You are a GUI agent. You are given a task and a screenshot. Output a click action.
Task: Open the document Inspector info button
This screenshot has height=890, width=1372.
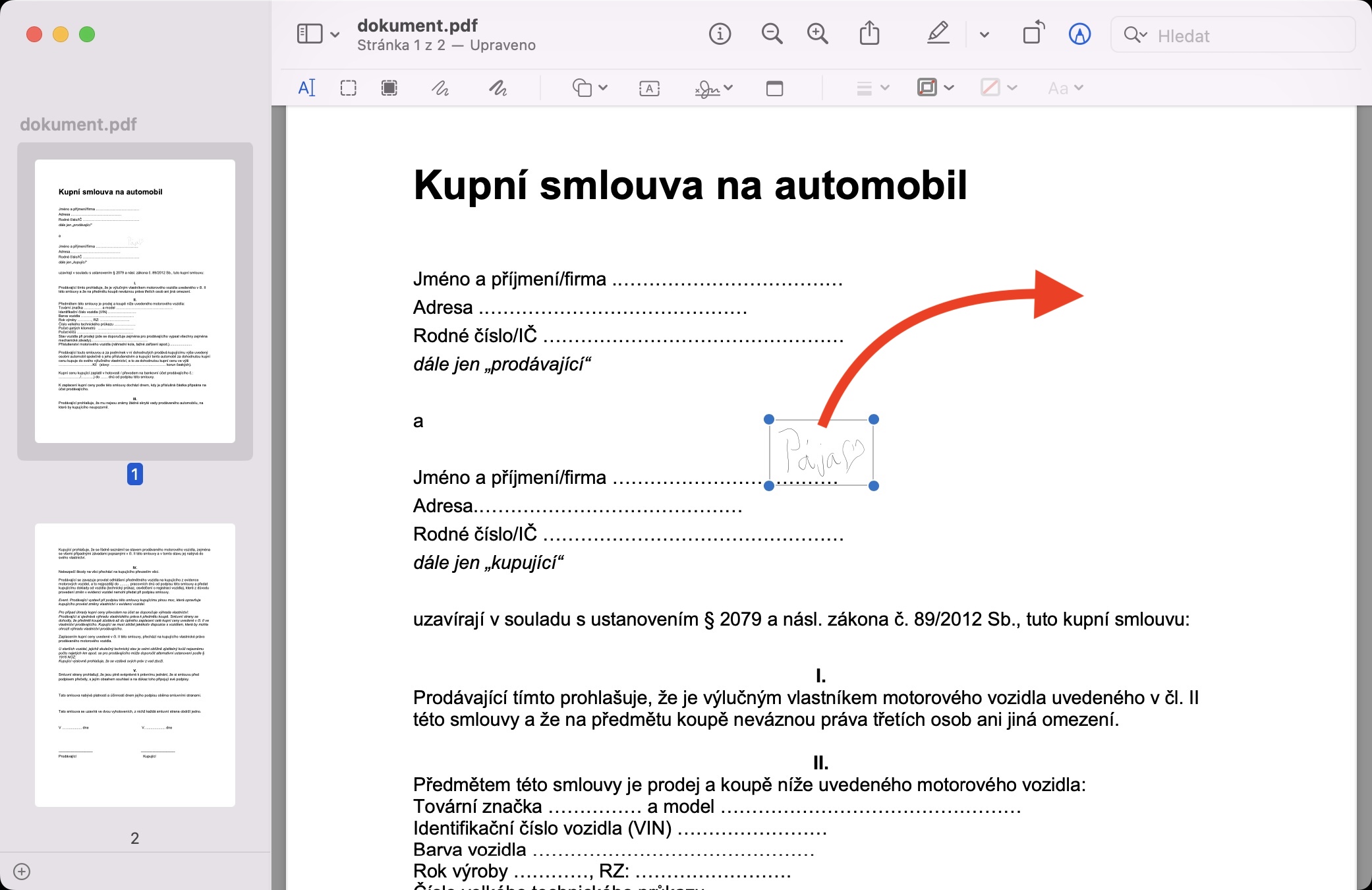tap(720, 34)
